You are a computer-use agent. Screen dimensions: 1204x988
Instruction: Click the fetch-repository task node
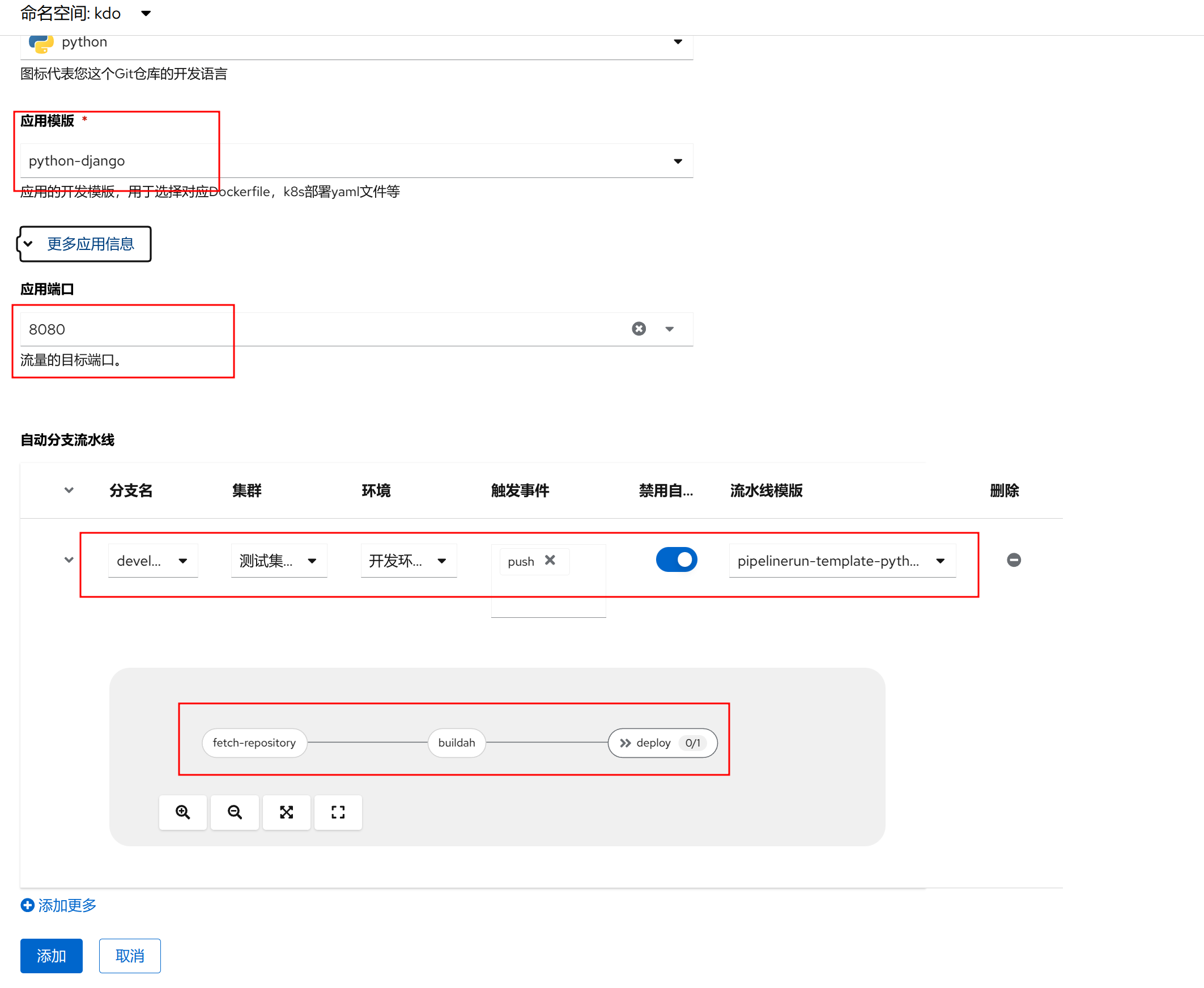tap(254, 743)
